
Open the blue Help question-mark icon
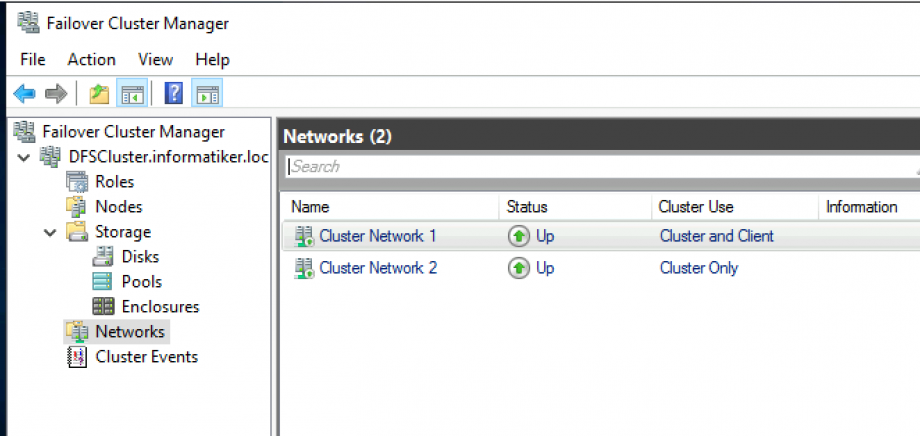click(174, 94)
